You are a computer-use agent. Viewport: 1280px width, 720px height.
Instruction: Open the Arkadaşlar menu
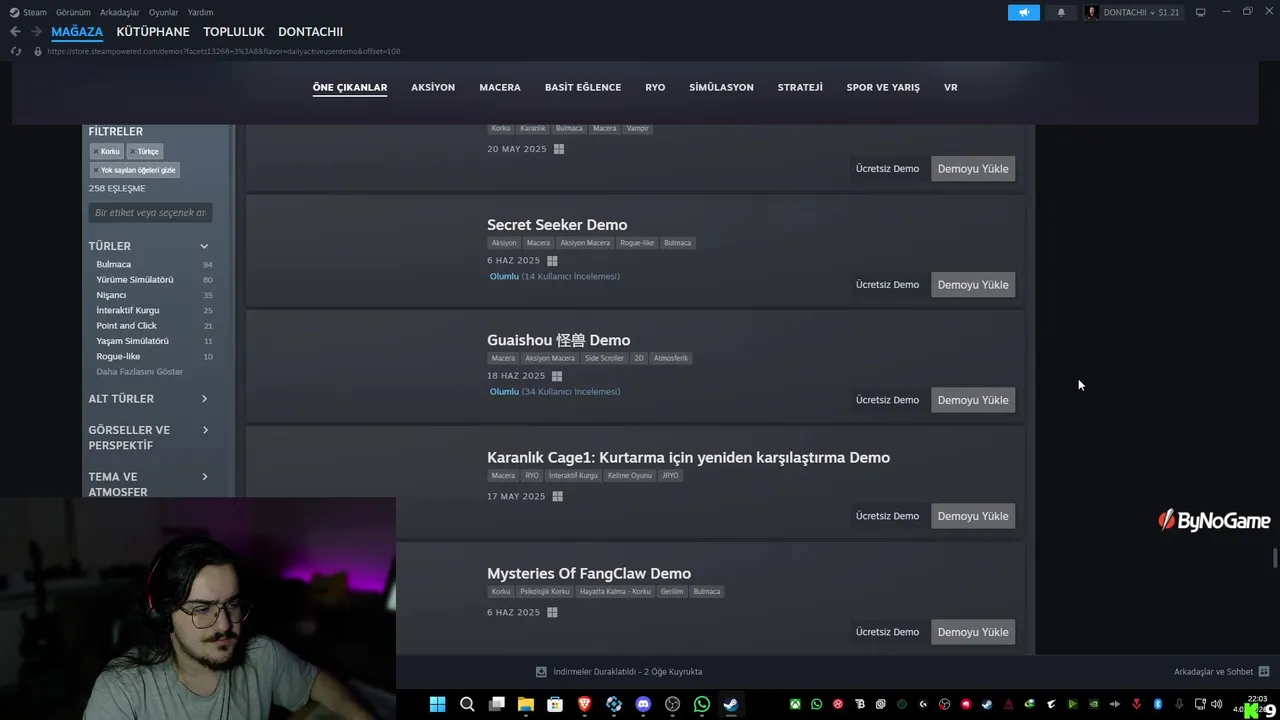120,12
